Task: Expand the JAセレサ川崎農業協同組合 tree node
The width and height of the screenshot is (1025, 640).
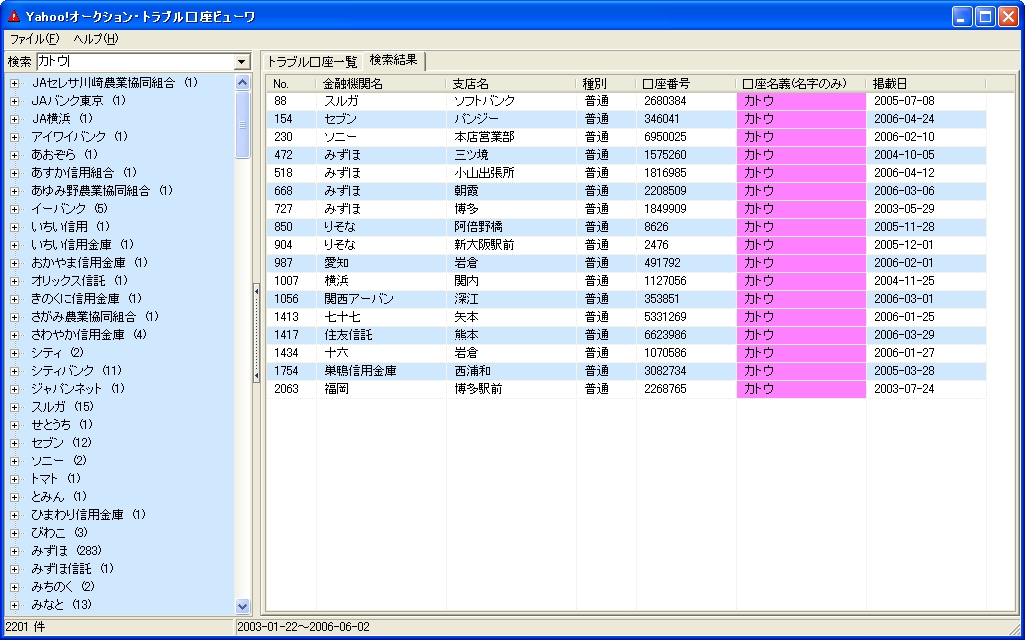Action: click(x=14, y=83)
